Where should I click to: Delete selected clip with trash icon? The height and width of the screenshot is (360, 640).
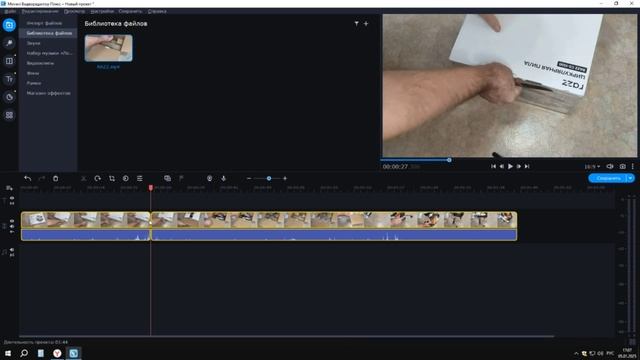56,178
